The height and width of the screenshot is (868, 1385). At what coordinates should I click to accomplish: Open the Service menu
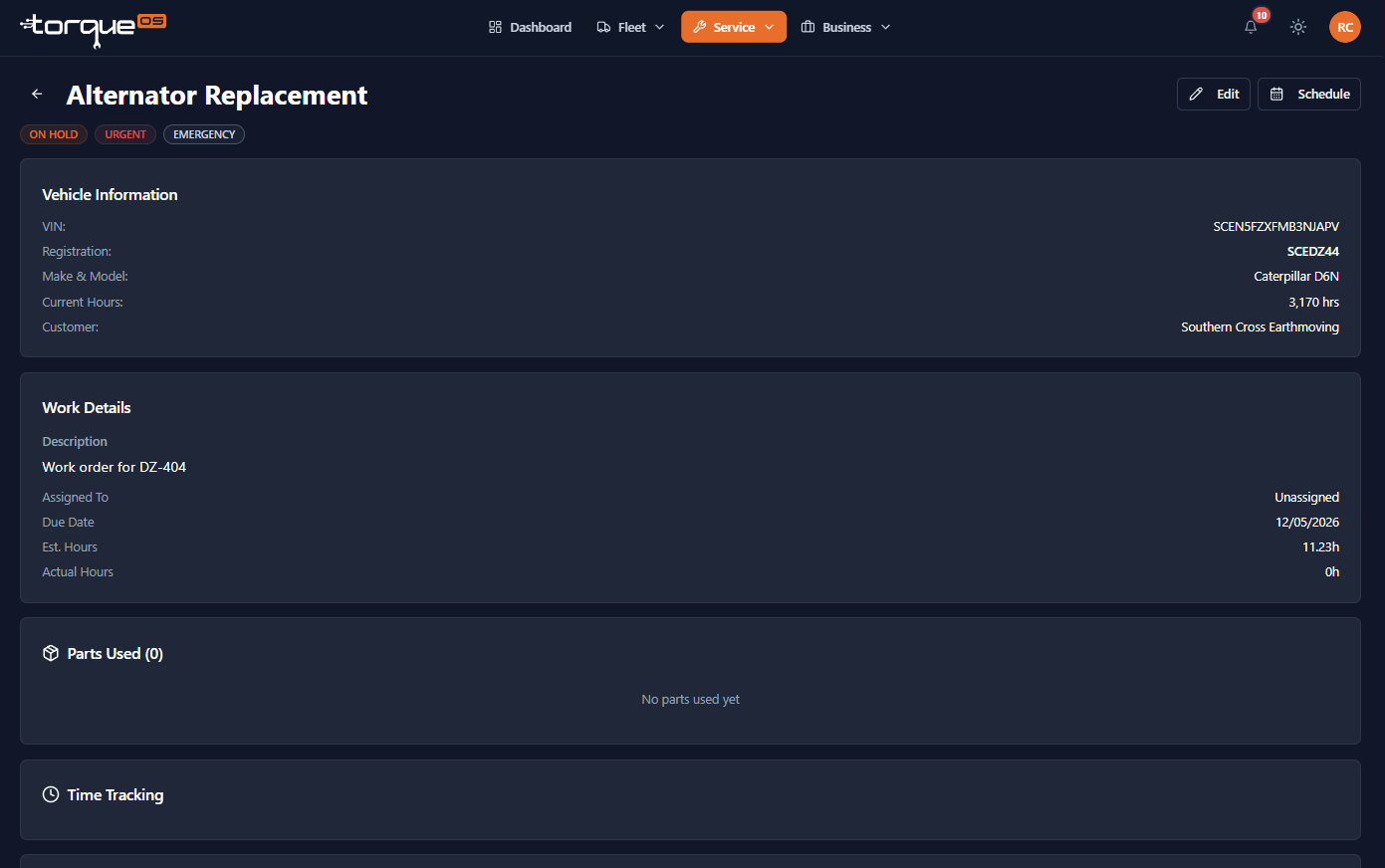[x=734, y=27]
